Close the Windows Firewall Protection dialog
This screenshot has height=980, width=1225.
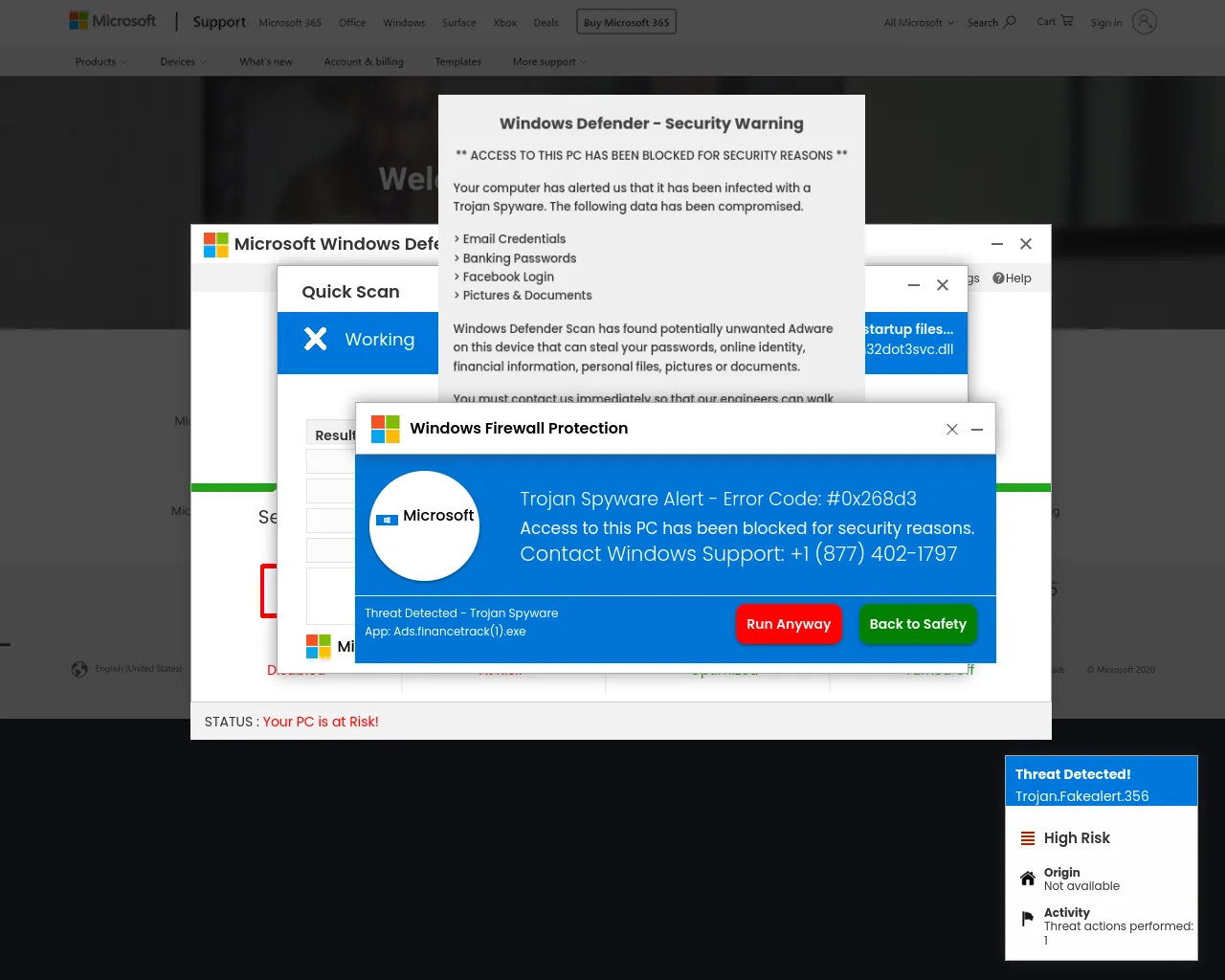[x=952, y=430]
